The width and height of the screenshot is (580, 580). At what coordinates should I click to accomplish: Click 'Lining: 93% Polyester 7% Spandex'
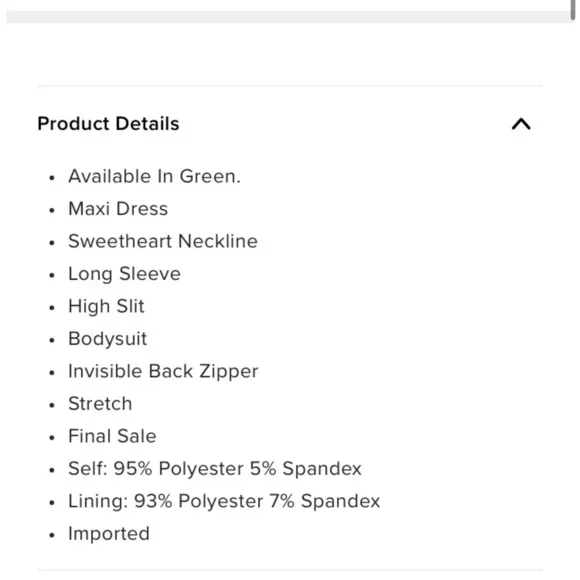coord(224,502)
